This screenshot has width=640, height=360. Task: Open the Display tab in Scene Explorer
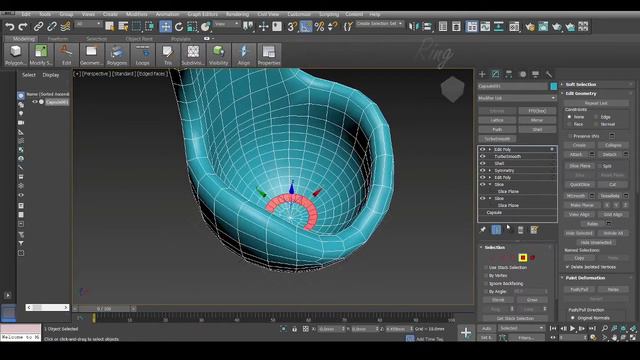click(x=51, y=75)
